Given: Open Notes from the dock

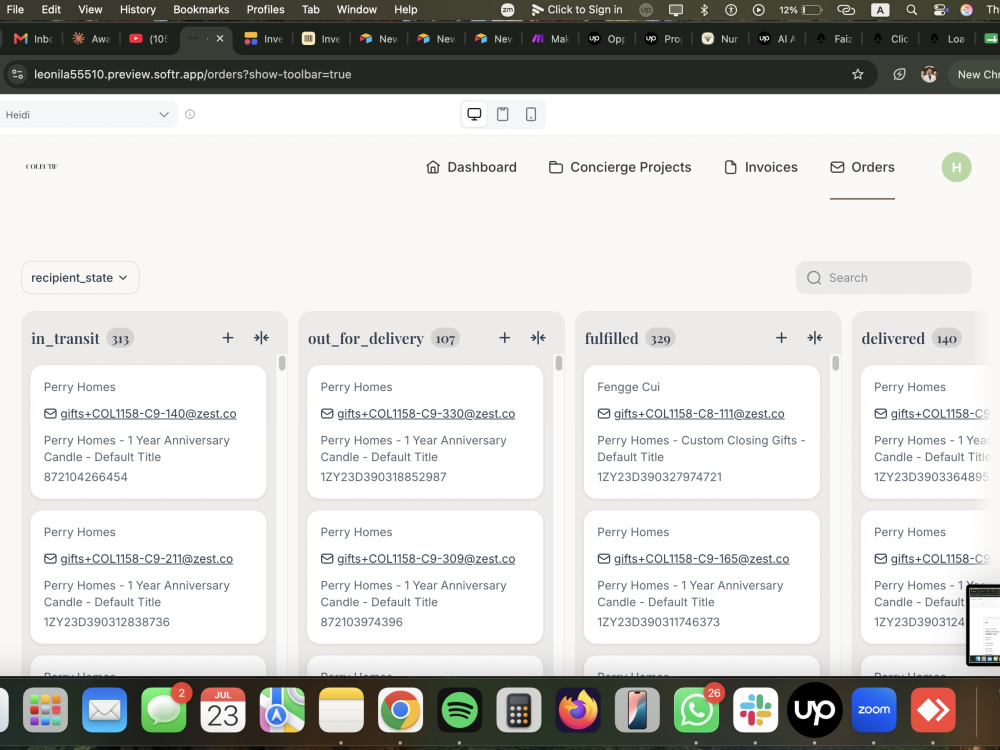Looking at the screenshot, I should [341, 710].
